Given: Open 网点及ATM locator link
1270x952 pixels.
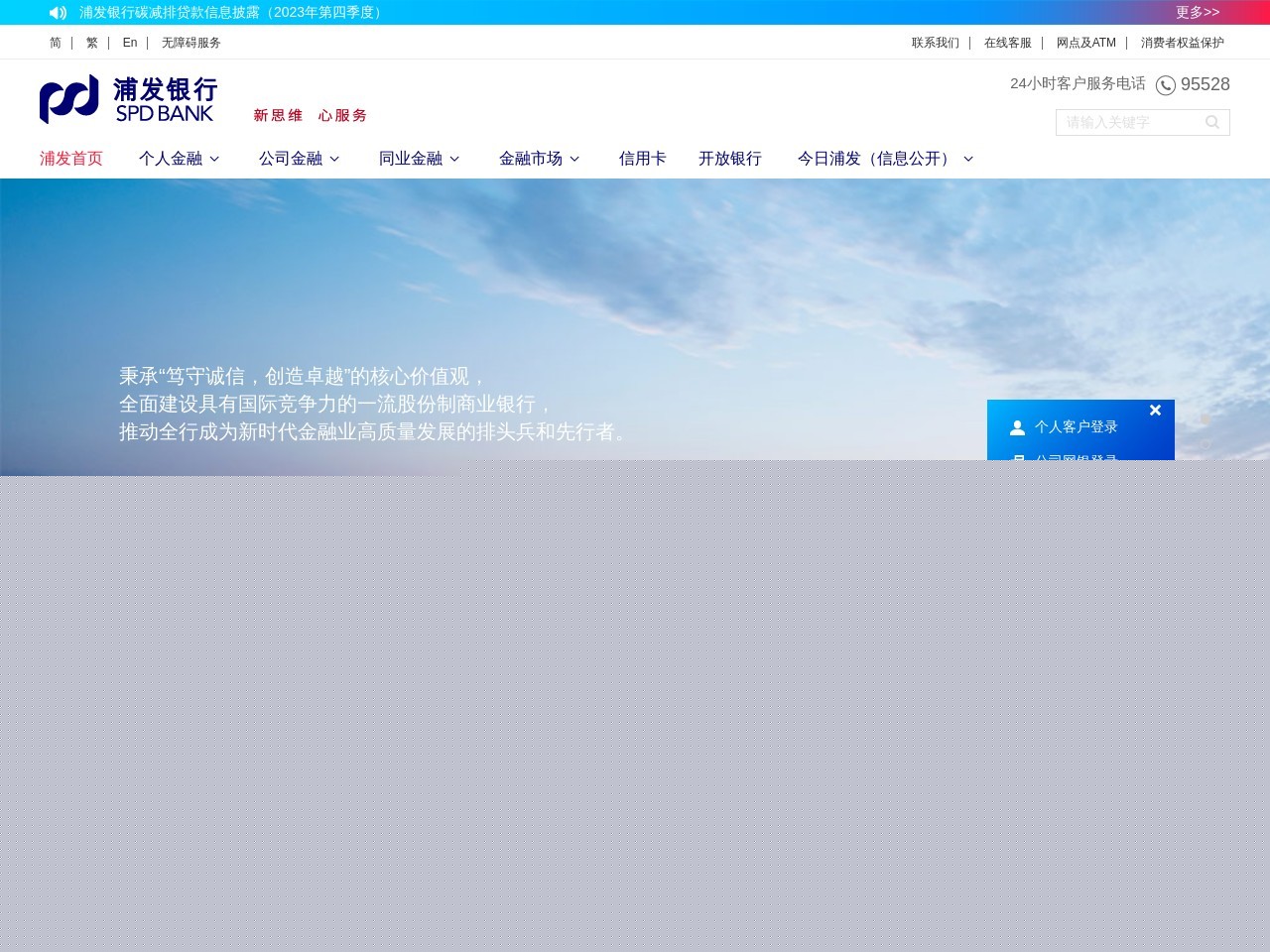Looking at the screenshot, I should (1085, 43).
